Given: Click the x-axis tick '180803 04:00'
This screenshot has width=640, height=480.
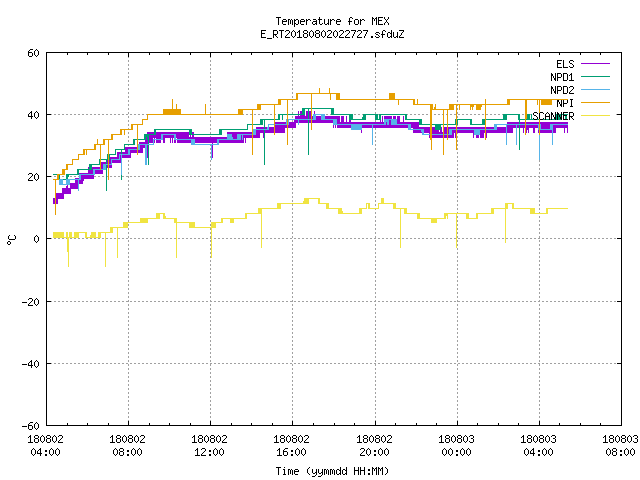Looking at the screenshot, I should (x=538, y=446).
